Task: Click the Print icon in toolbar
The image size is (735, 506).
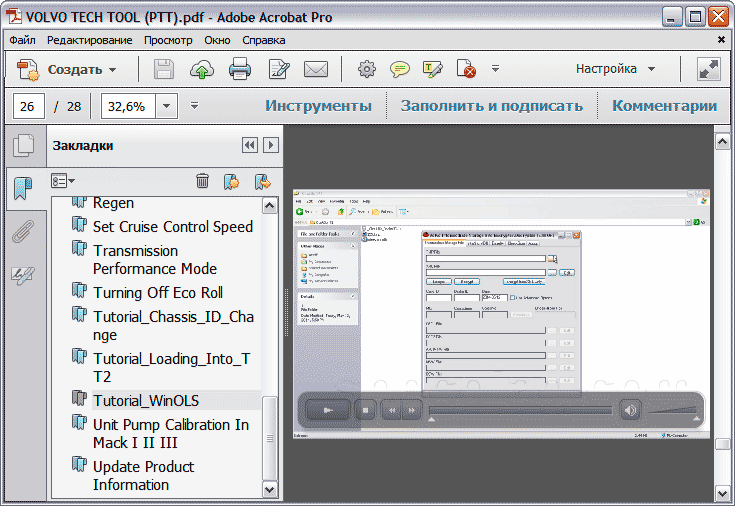Action: [x=240, y=69]
